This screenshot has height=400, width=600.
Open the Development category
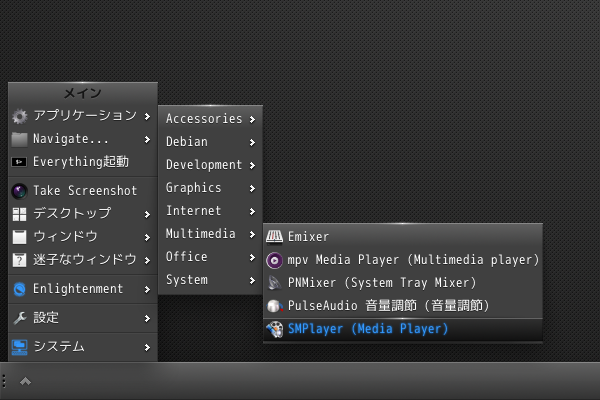[210, 165]
